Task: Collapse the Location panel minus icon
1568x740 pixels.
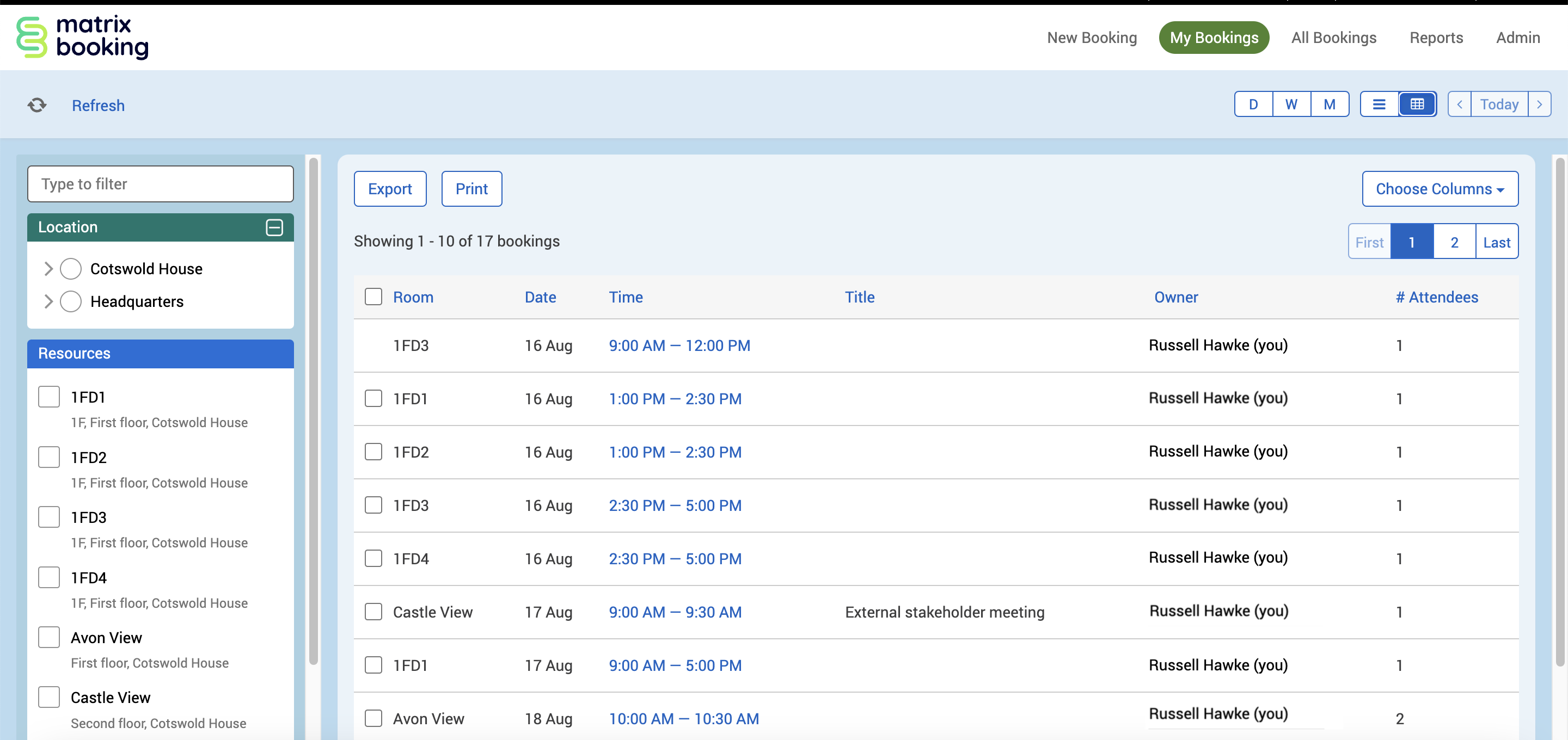Action: [x=274, y=227]
